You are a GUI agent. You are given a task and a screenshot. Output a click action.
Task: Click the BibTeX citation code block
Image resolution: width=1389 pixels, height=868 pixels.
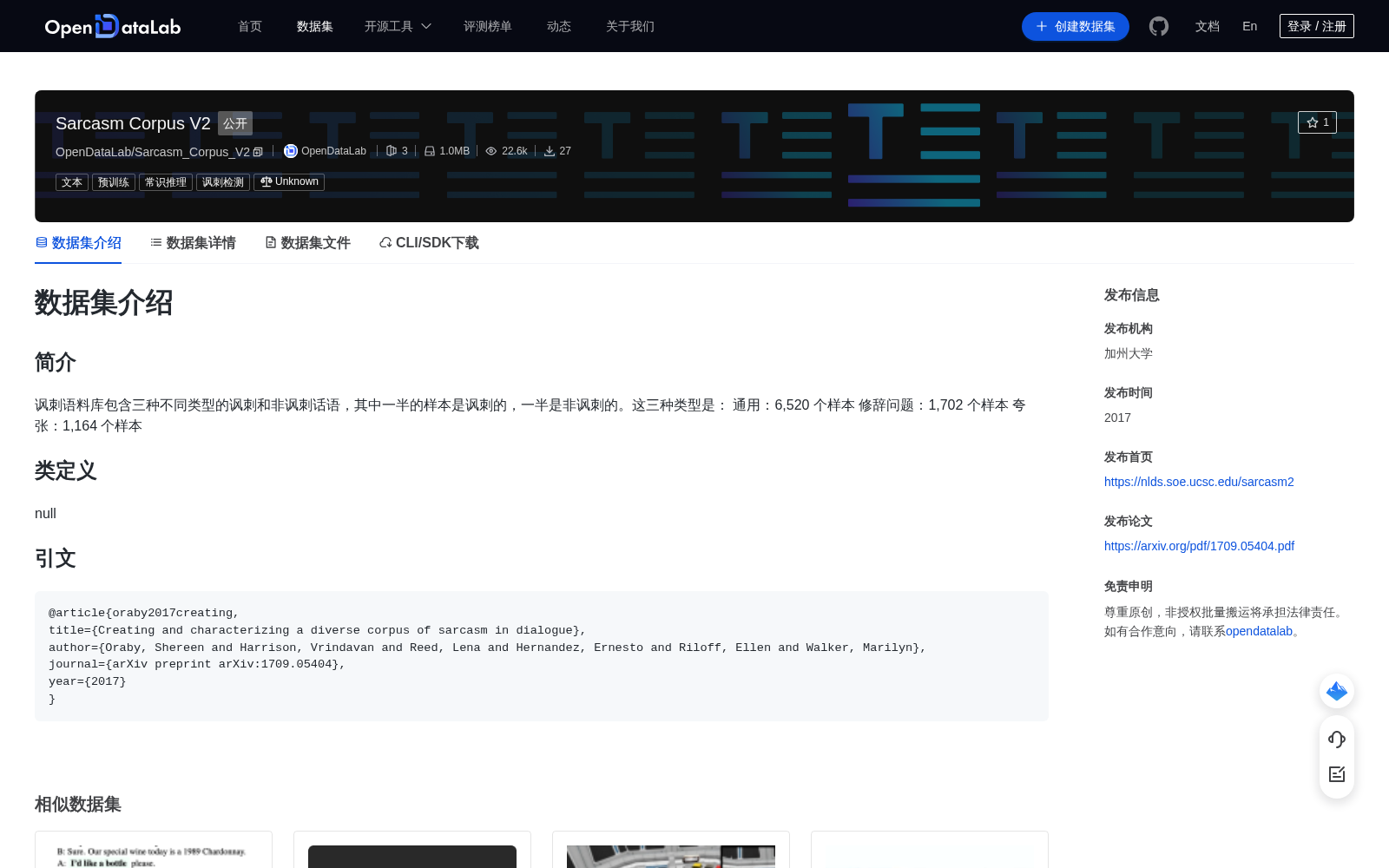pyautogui.click(x=542, y=656)
